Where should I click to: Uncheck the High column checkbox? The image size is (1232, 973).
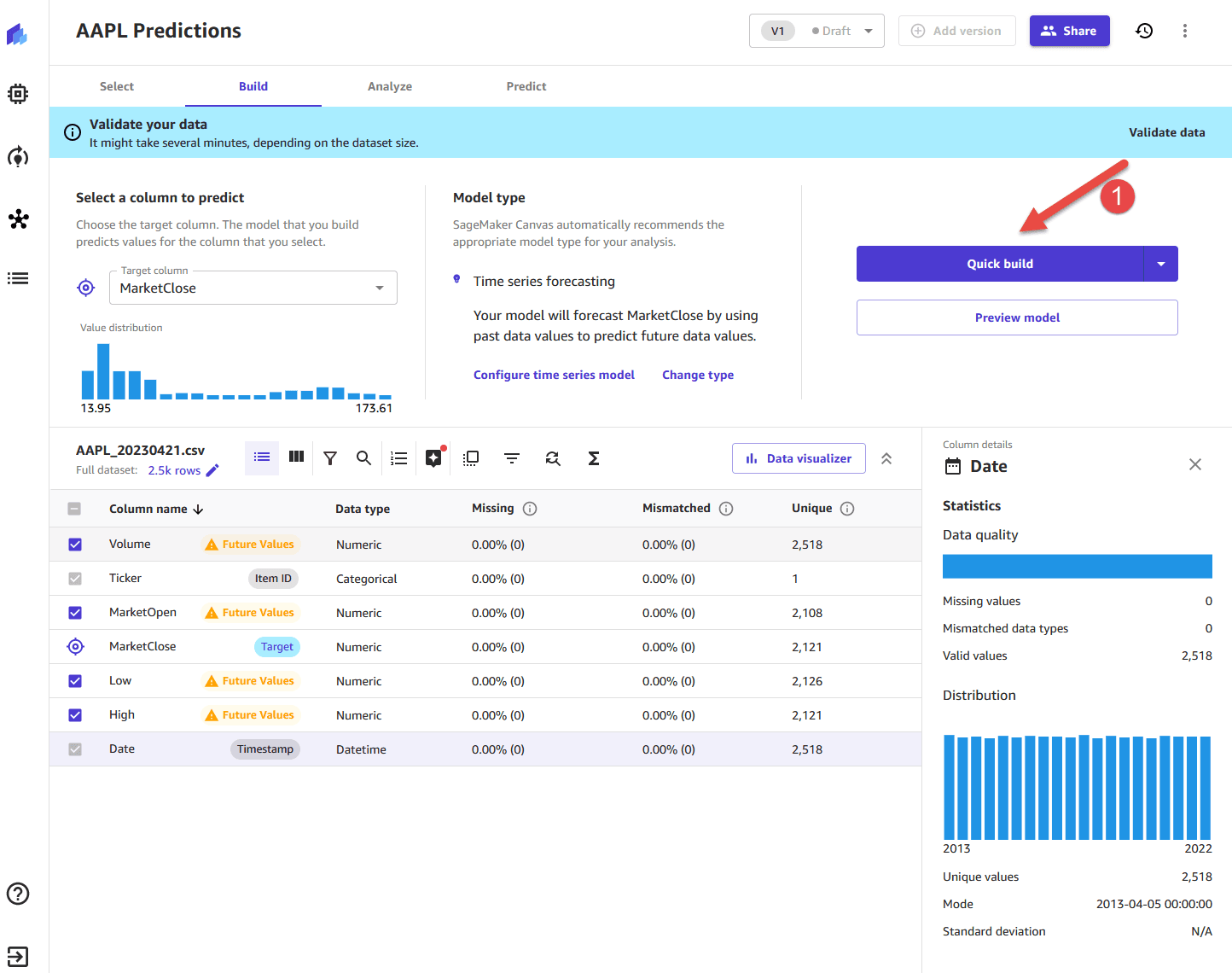pyautogui.click(x=75, y=715)
